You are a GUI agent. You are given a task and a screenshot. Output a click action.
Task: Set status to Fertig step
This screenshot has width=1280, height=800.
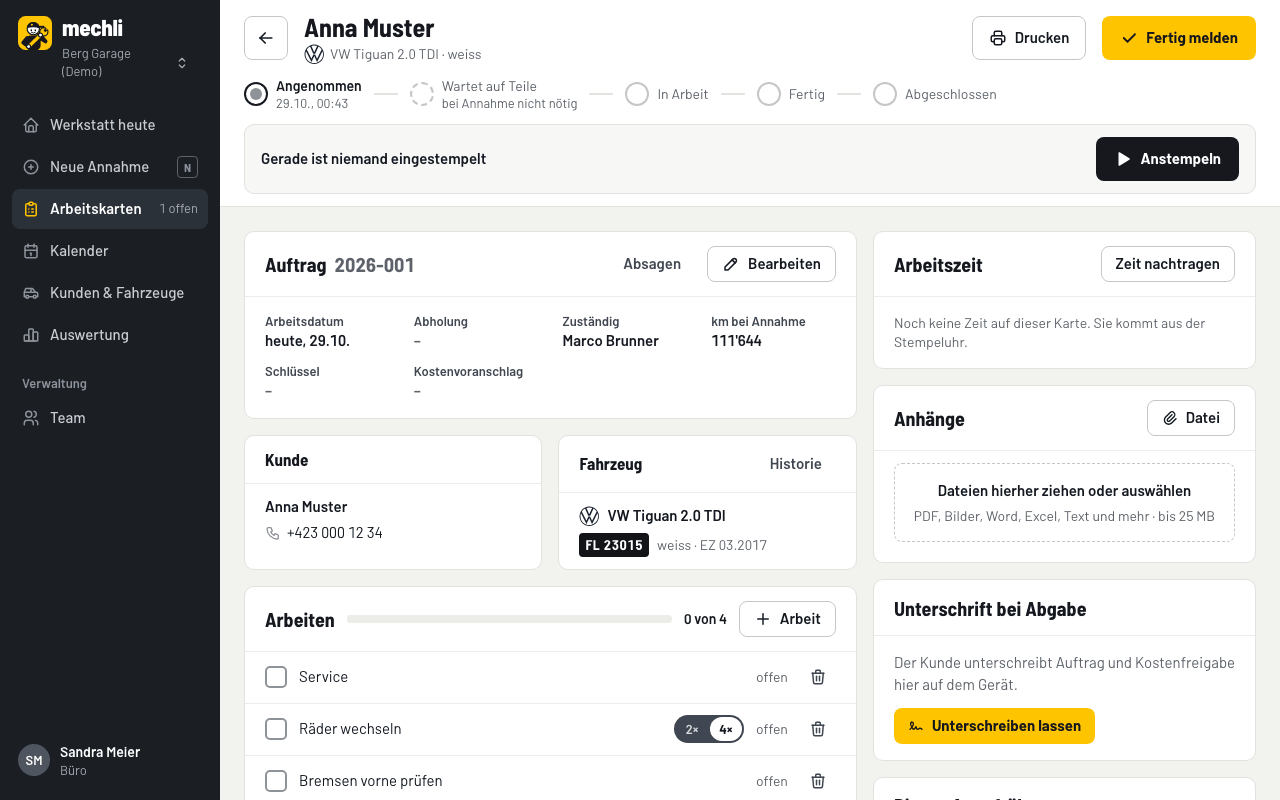point(791,94)
